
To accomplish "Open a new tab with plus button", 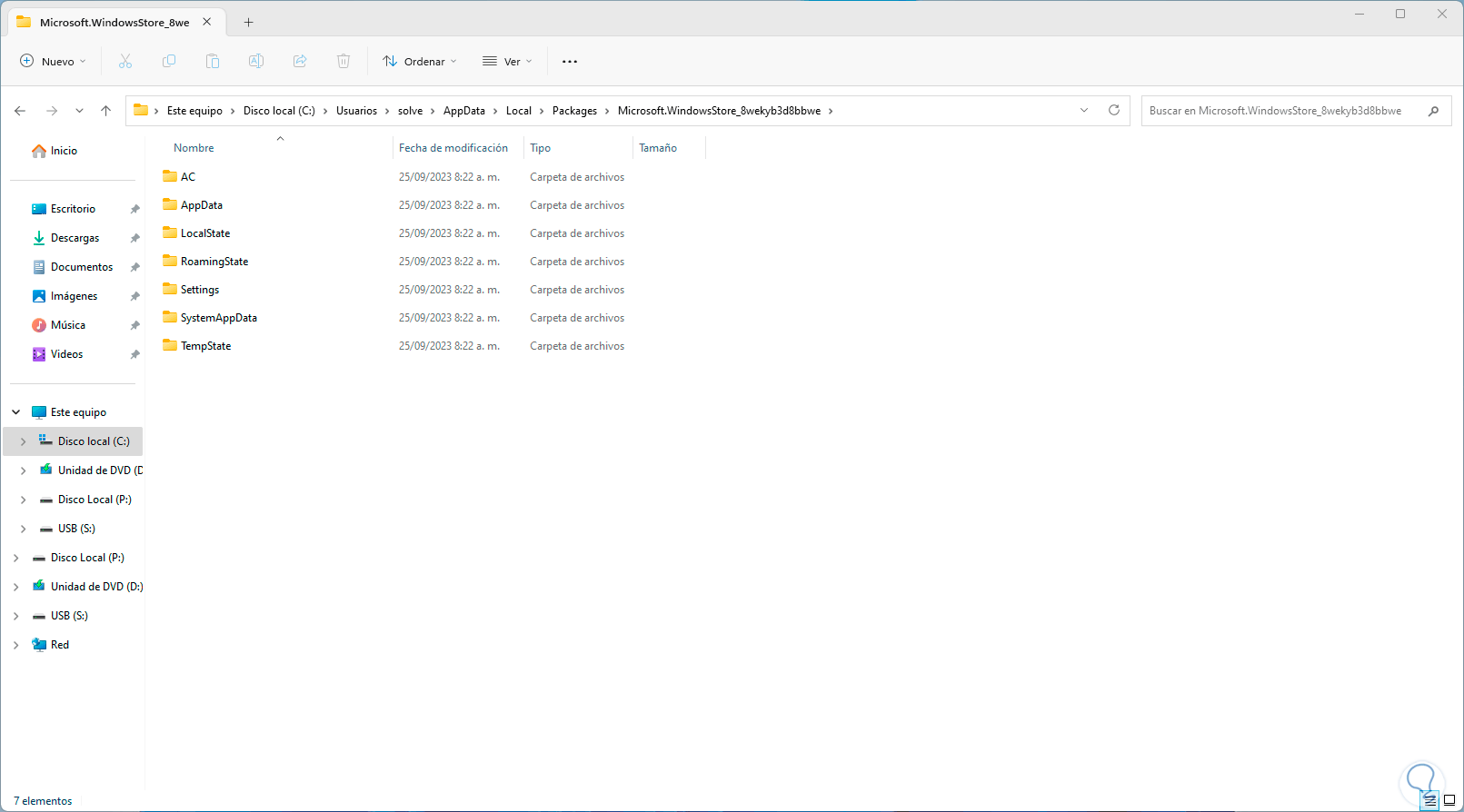I will [x=248, y=23].
